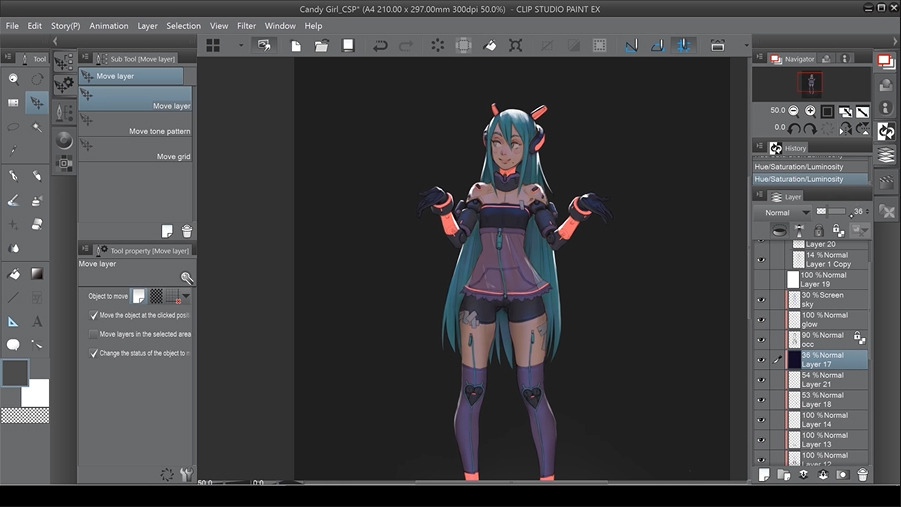
Task: Open the Animation menu
Action: click(108, 26)
